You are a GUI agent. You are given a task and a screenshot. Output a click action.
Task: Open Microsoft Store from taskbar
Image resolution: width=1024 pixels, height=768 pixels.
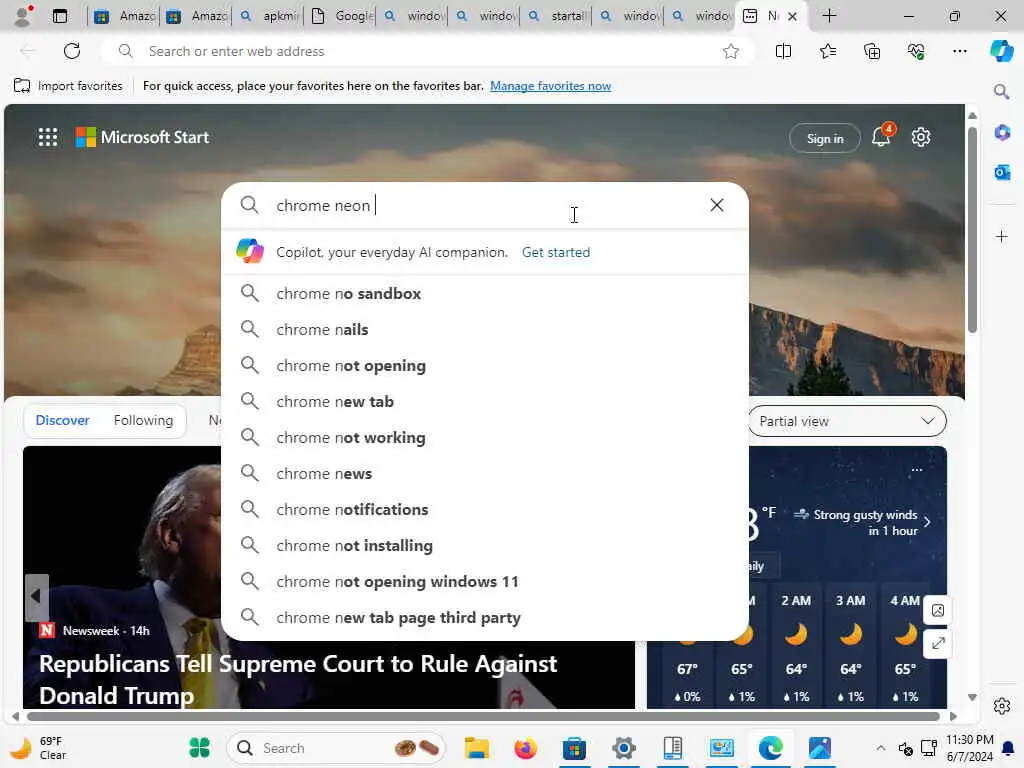tap(574, 748)
